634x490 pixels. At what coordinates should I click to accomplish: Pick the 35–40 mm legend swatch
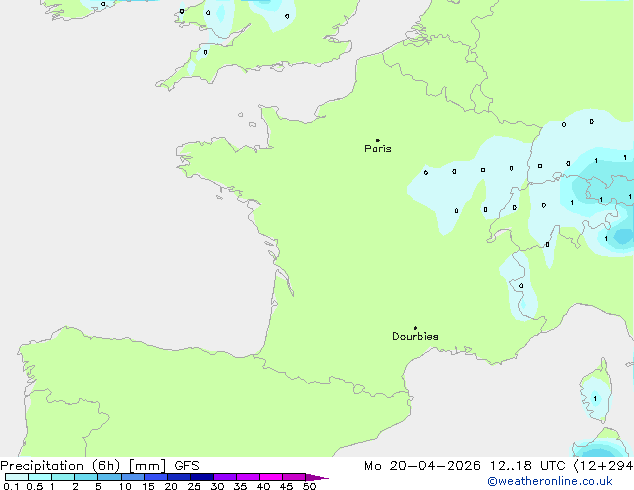click(248, 477)
